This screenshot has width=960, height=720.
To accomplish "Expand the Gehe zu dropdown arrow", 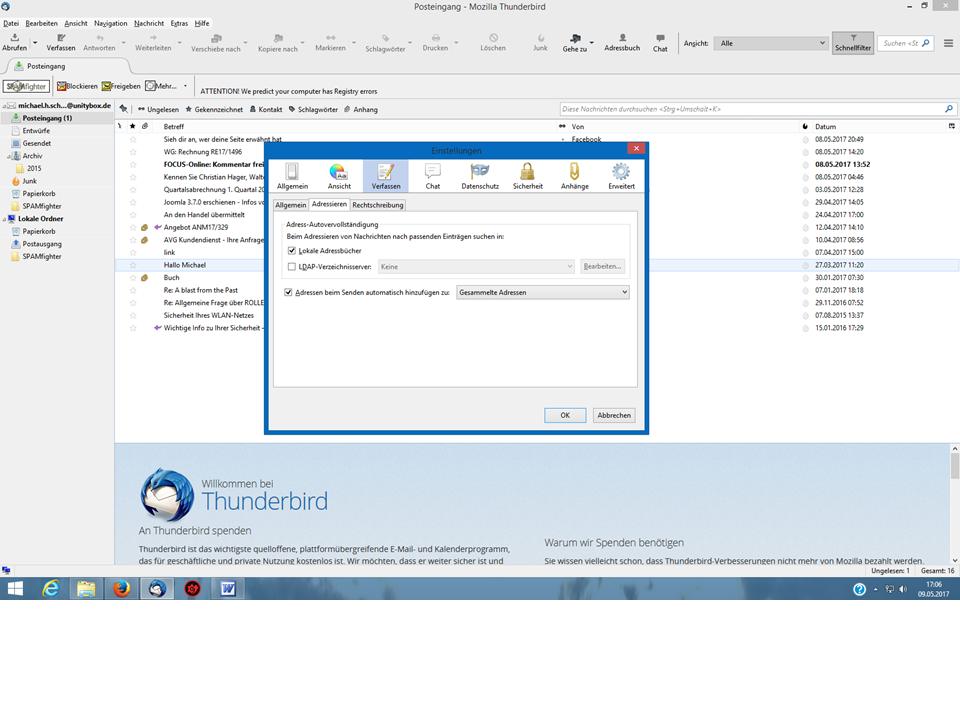I will point(591,43).
